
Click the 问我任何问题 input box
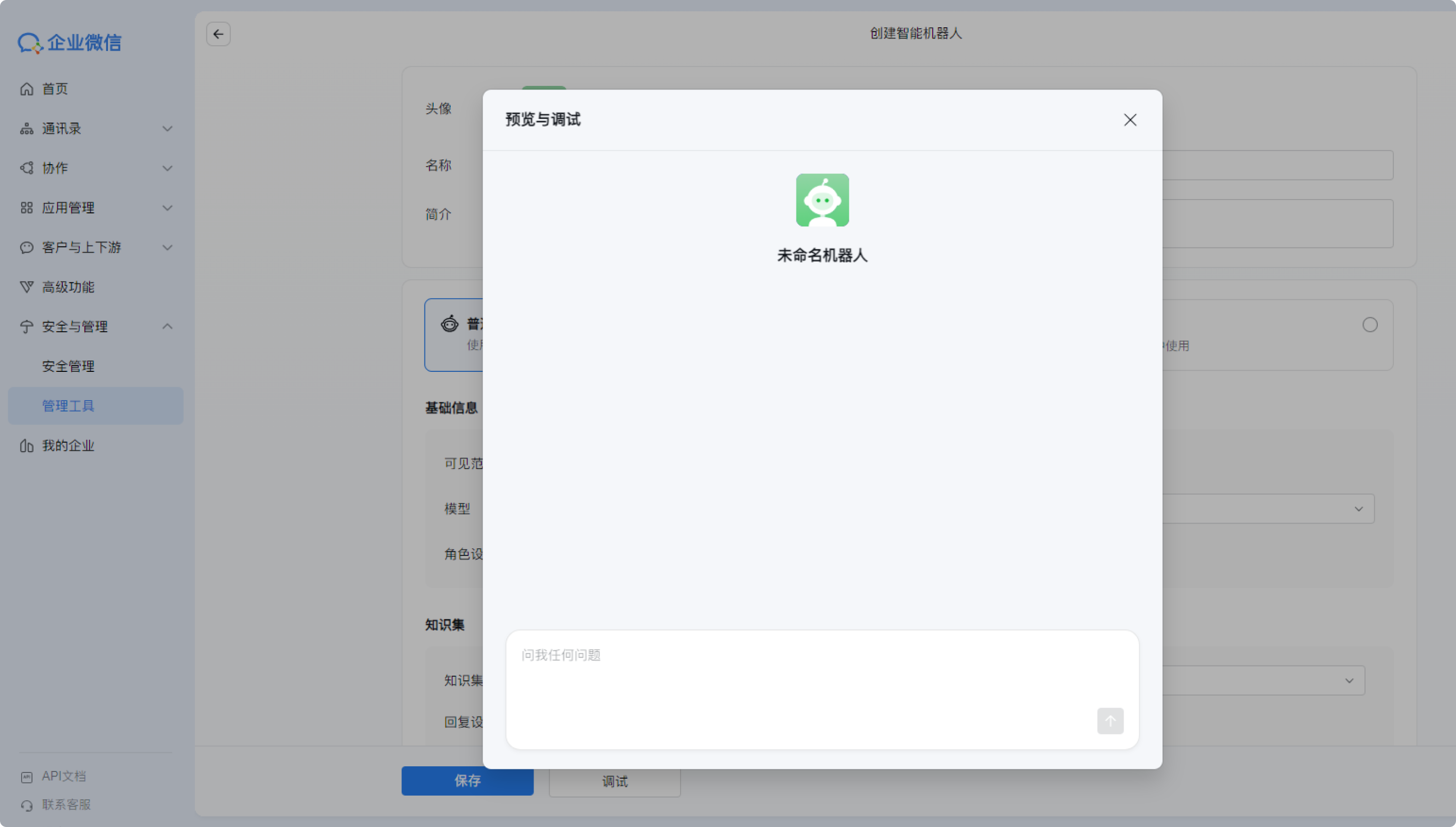(822, 690)
